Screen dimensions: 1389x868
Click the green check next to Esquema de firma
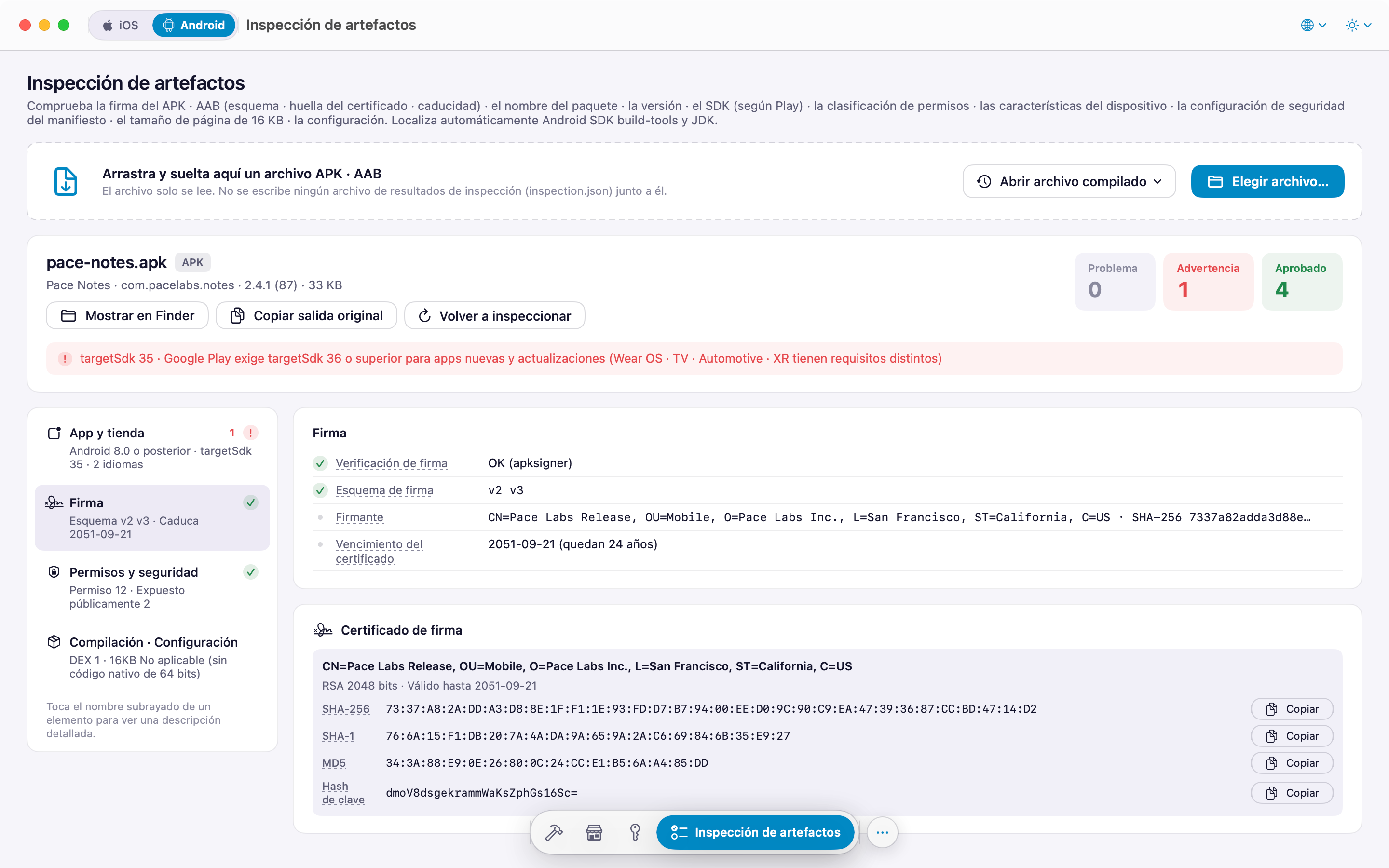[x=320, y=490]
